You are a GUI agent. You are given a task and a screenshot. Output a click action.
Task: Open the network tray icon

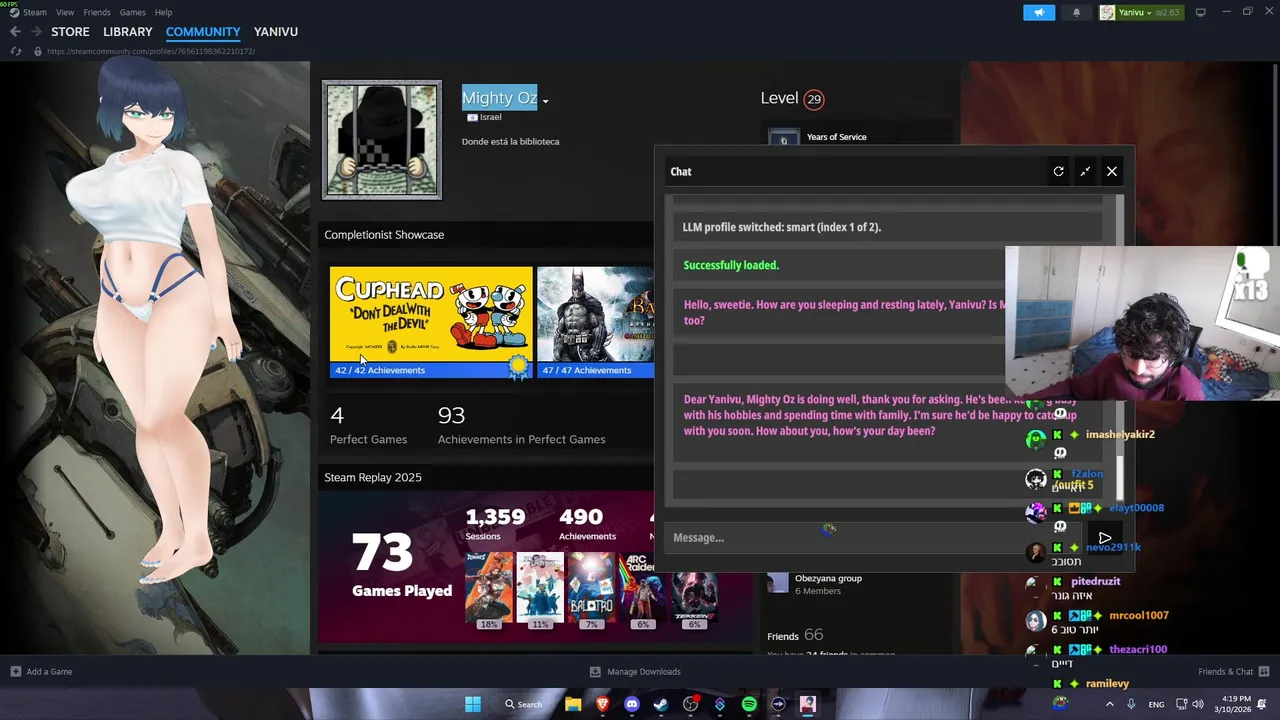[1181, 704]
